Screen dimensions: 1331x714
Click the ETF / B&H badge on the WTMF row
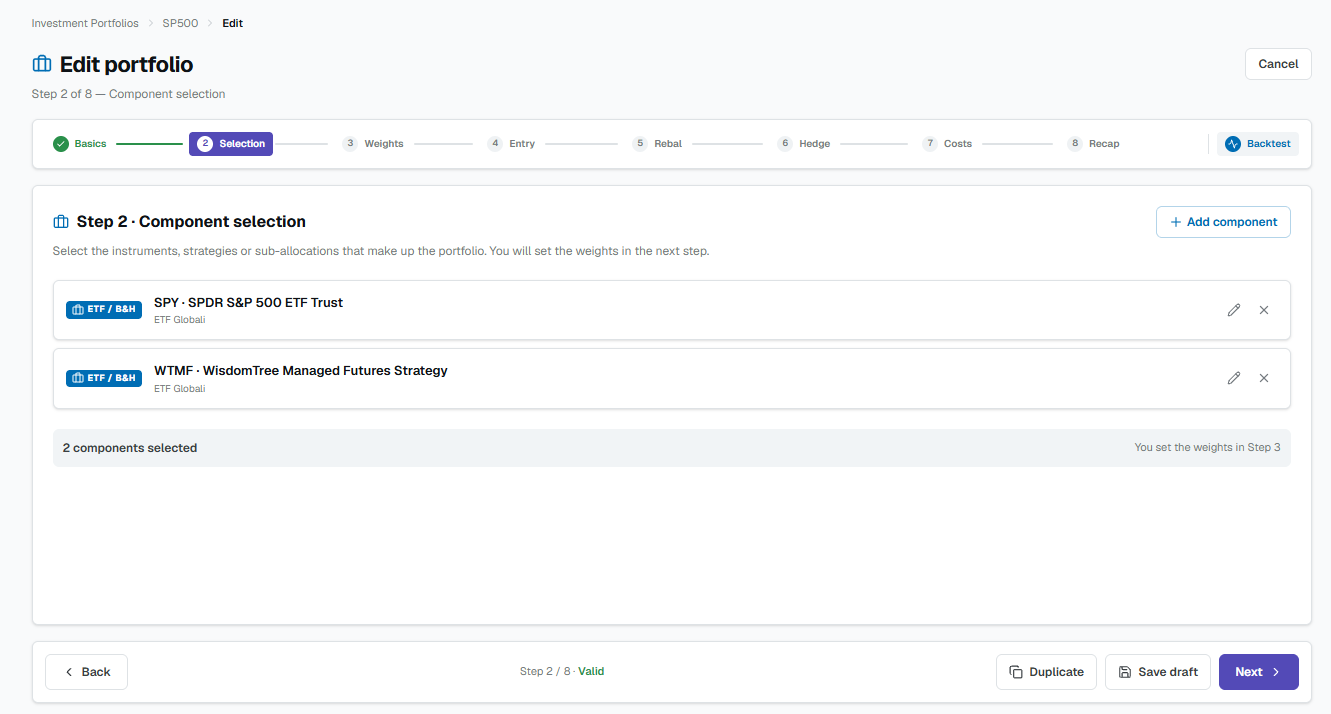104,378
